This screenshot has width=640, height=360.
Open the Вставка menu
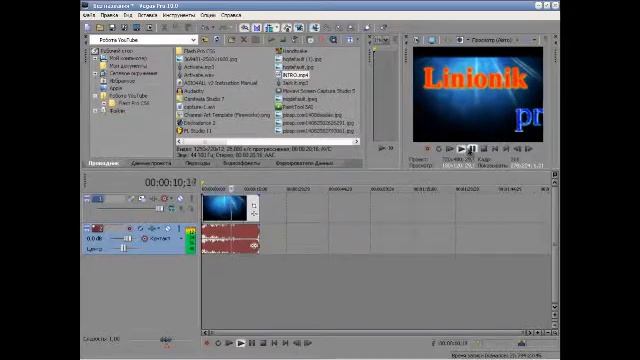pos(147,15)
